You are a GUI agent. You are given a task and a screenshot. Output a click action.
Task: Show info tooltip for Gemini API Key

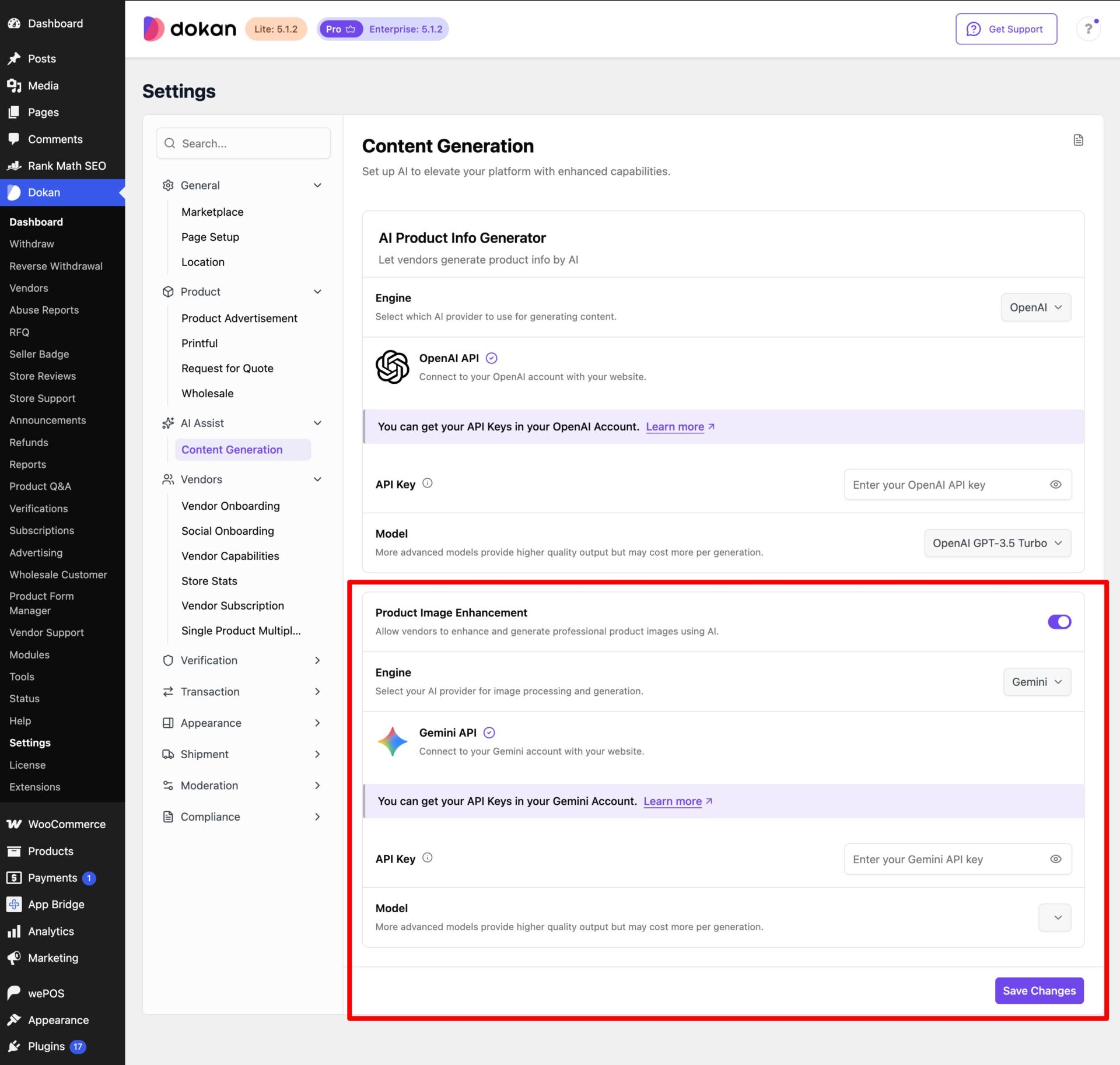coord(428,857)
